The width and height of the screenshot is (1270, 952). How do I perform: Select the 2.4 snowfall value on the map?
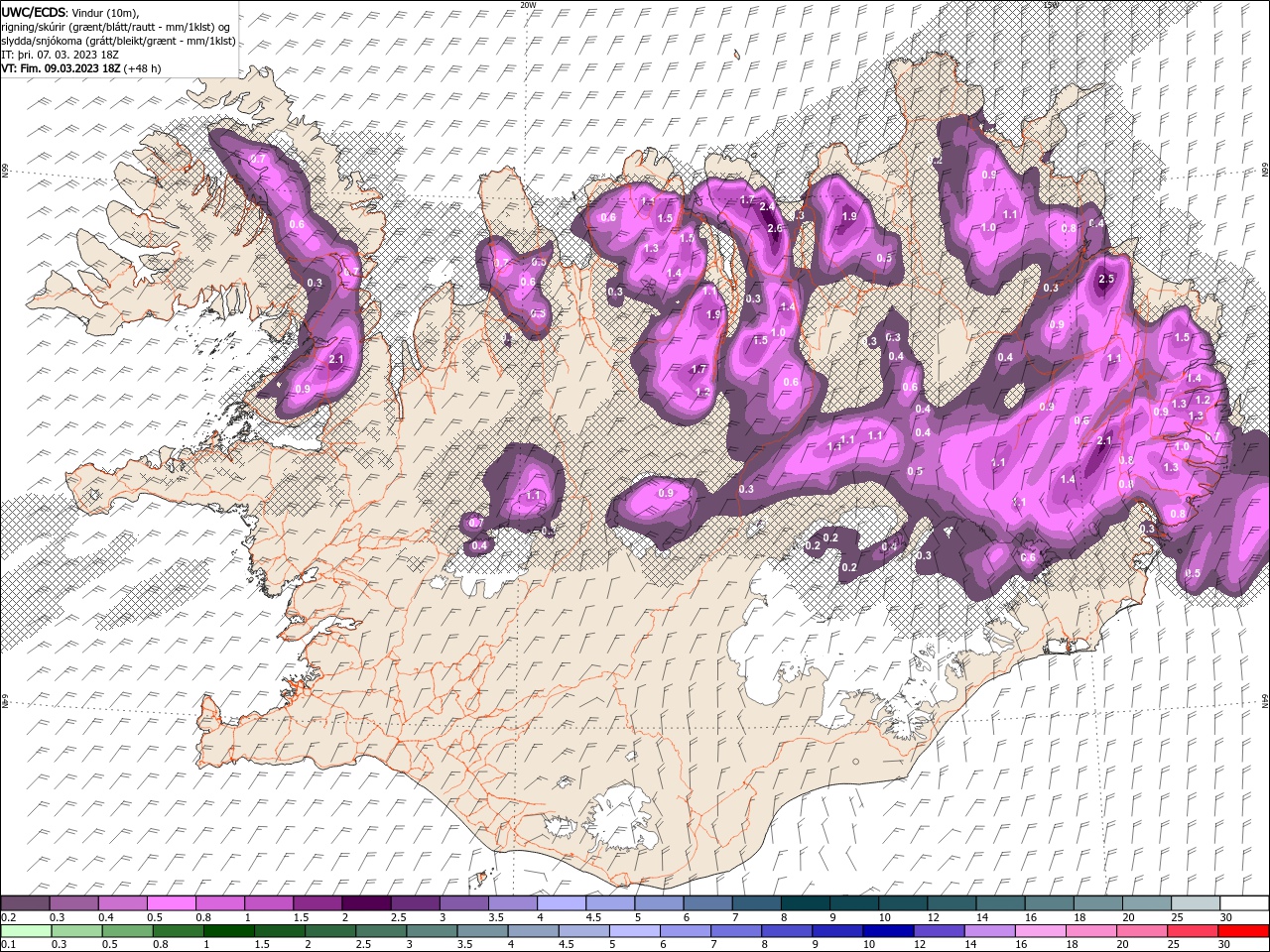tap(766, 206)
